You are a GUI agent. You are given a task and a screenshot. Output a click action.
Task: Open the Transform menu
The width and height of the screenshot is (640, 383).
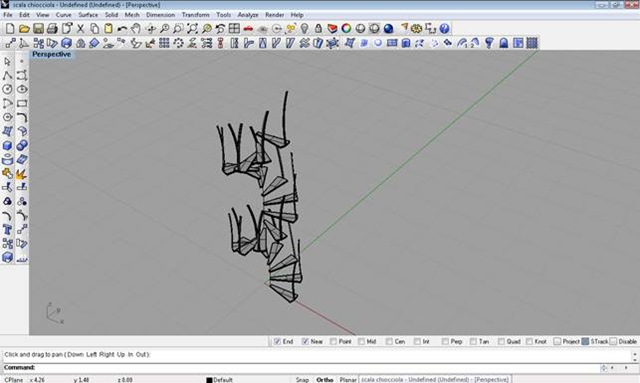[x=196, y=15]
